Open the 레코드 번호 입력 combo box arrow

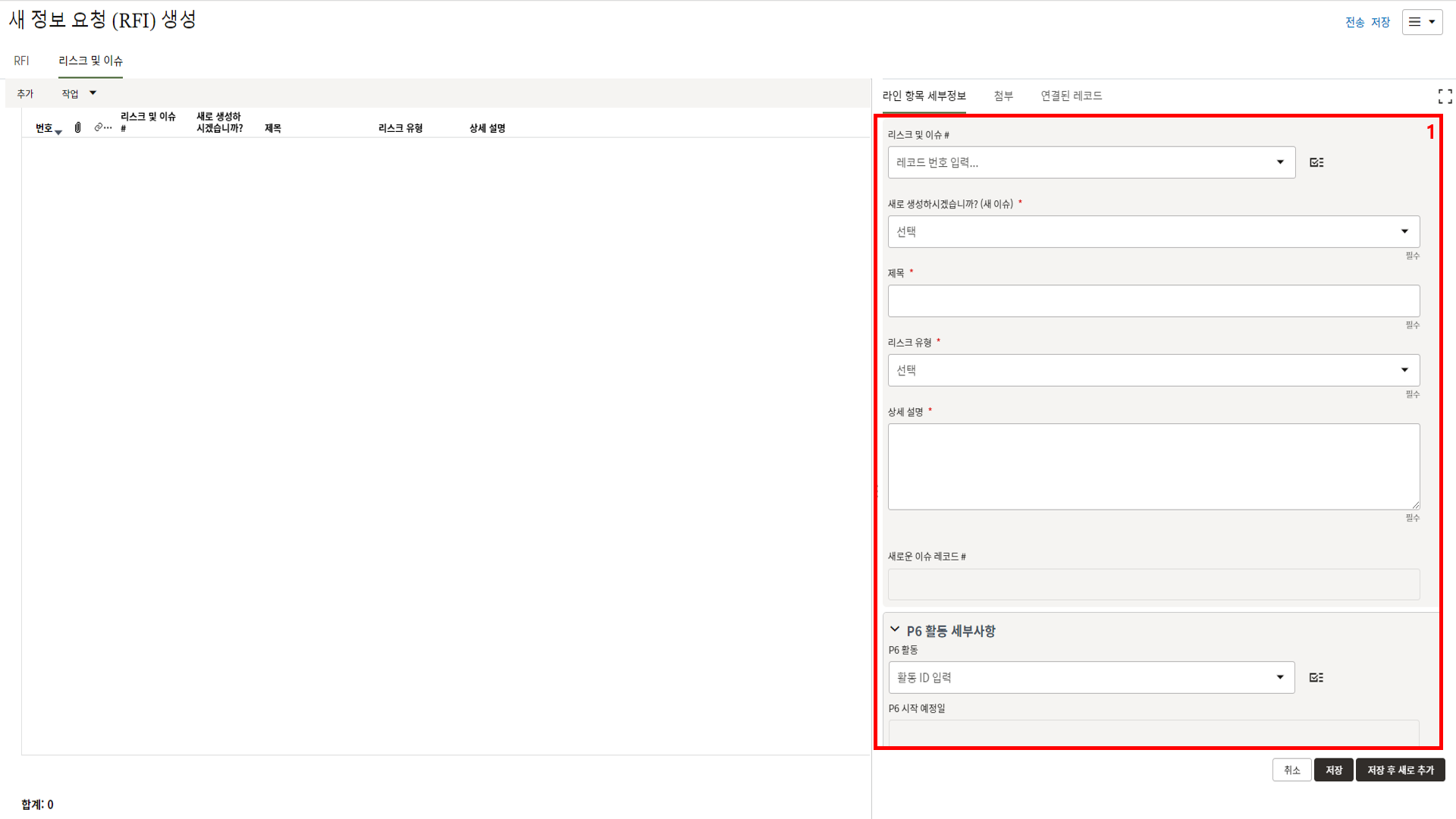pyautogui.click(x=1280, y=162)
